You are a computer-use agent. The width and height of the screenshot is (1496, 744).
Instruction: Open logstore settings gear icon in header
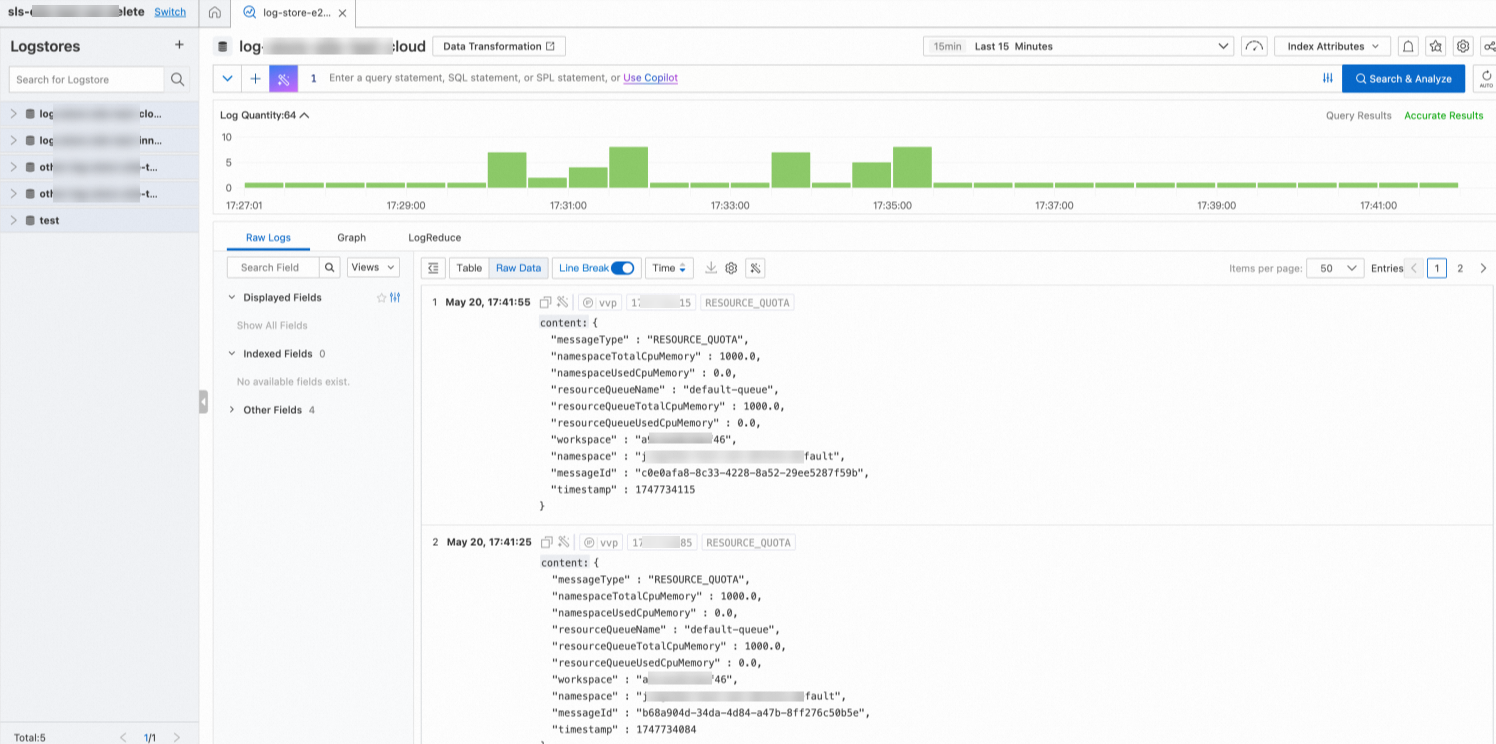click(1463, 46)
